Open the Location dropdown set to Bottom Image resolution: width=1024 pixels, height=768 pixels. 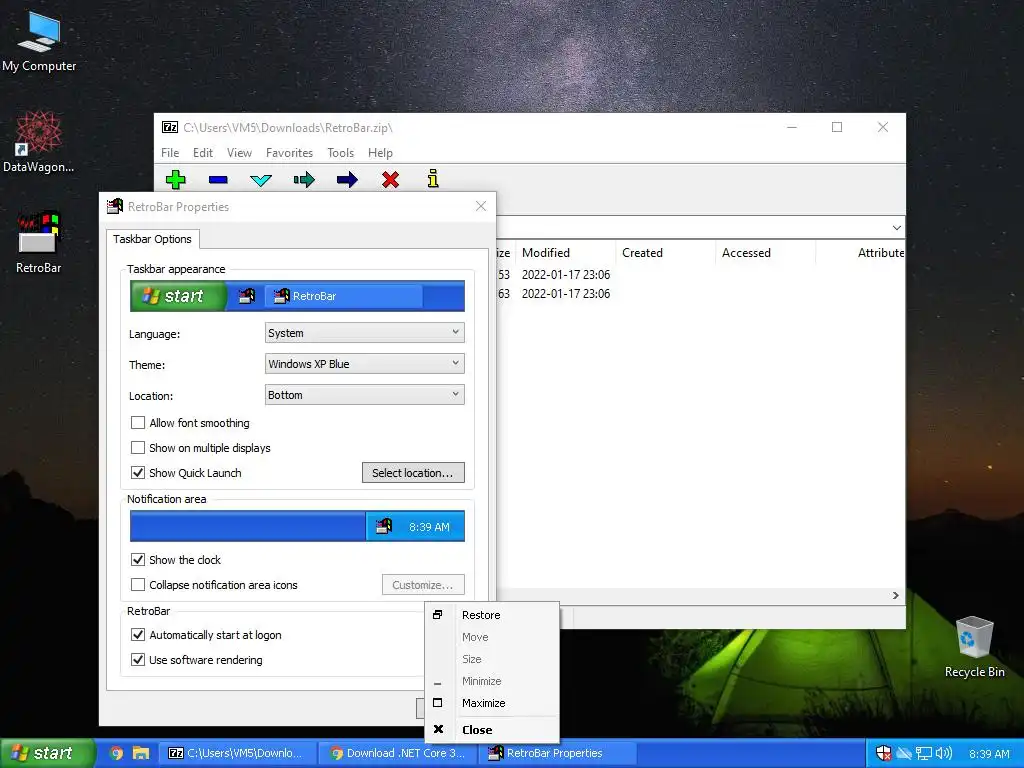click(x=364, y=395)
